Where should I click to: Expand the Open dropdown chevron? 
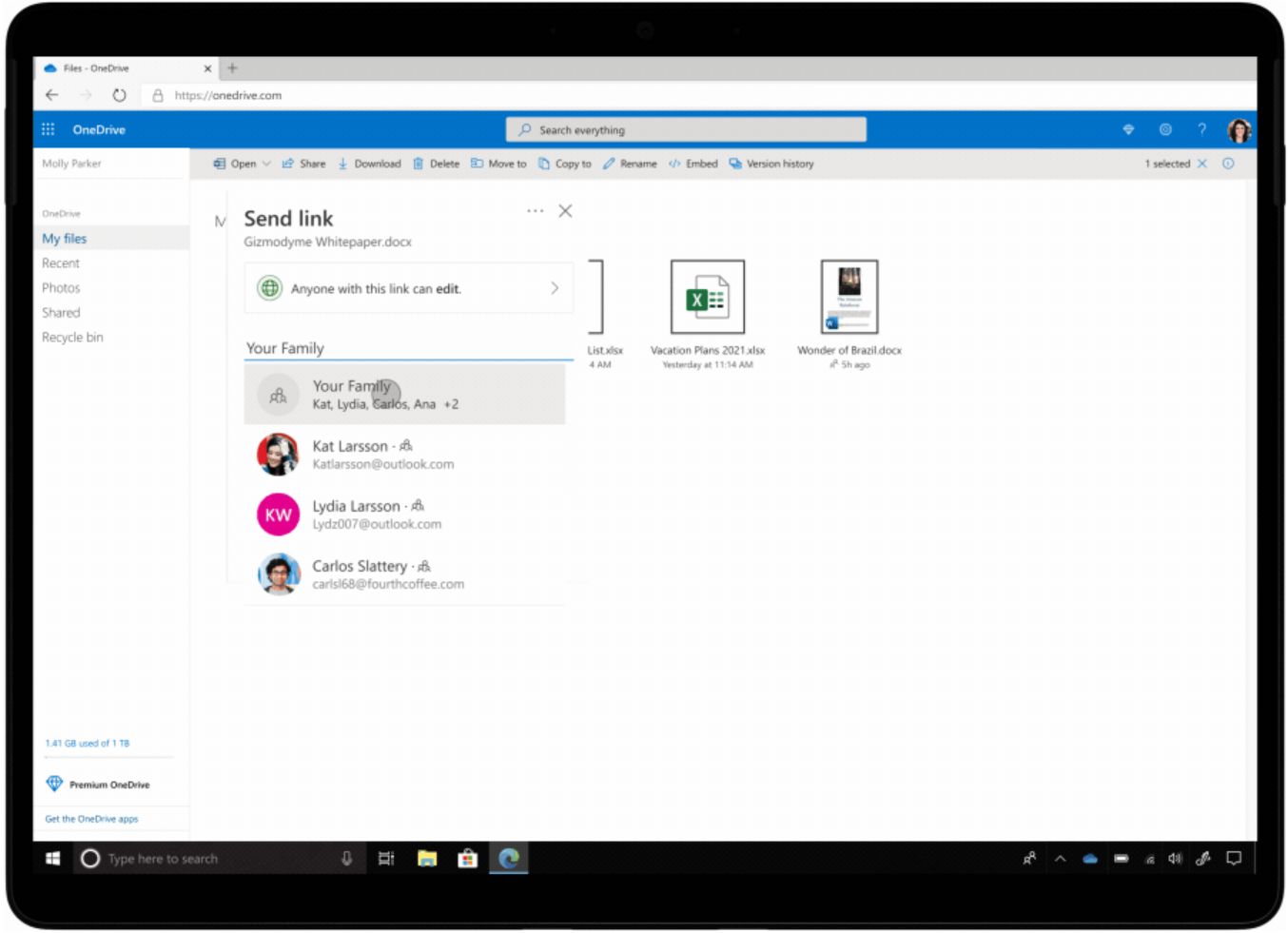tap(267, 164)
